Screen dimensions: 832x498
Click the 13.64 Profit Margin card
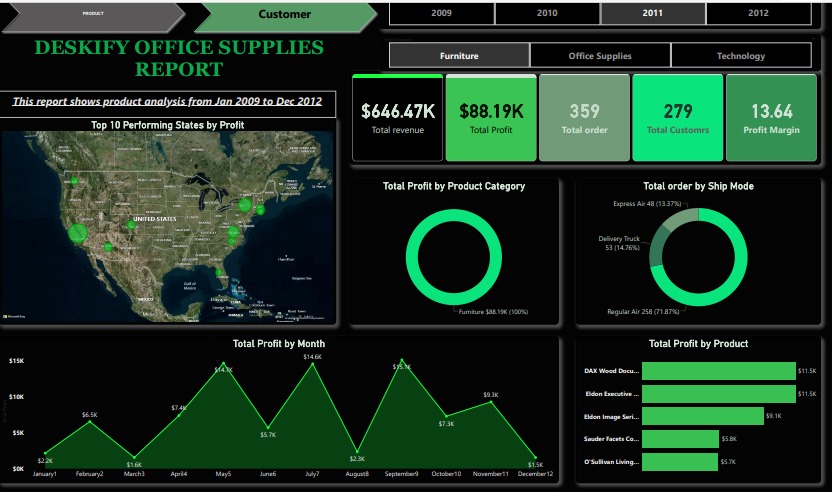(771, 118)
